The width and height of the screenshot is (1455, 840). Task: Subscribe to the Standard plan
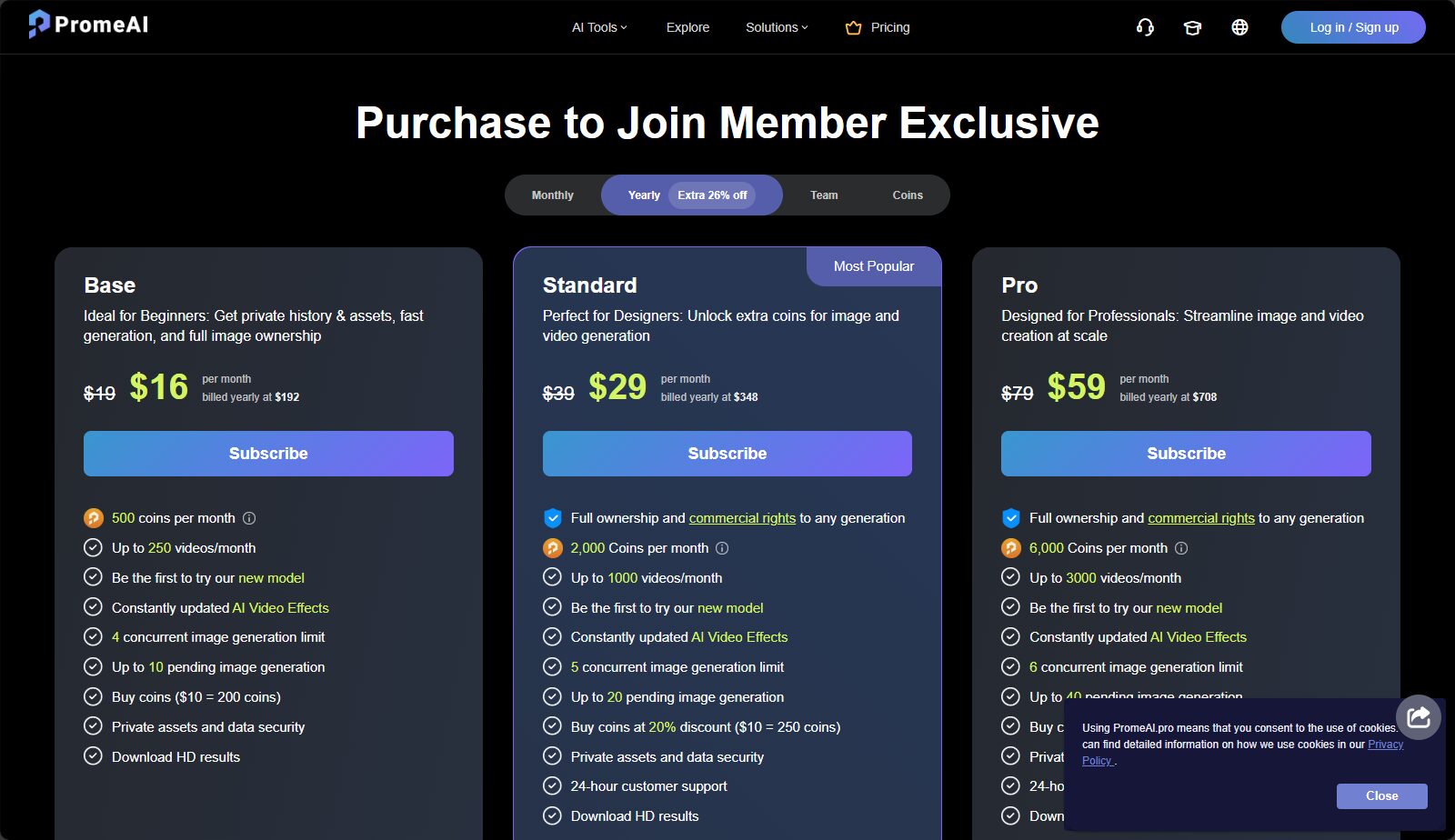(727, 454)
